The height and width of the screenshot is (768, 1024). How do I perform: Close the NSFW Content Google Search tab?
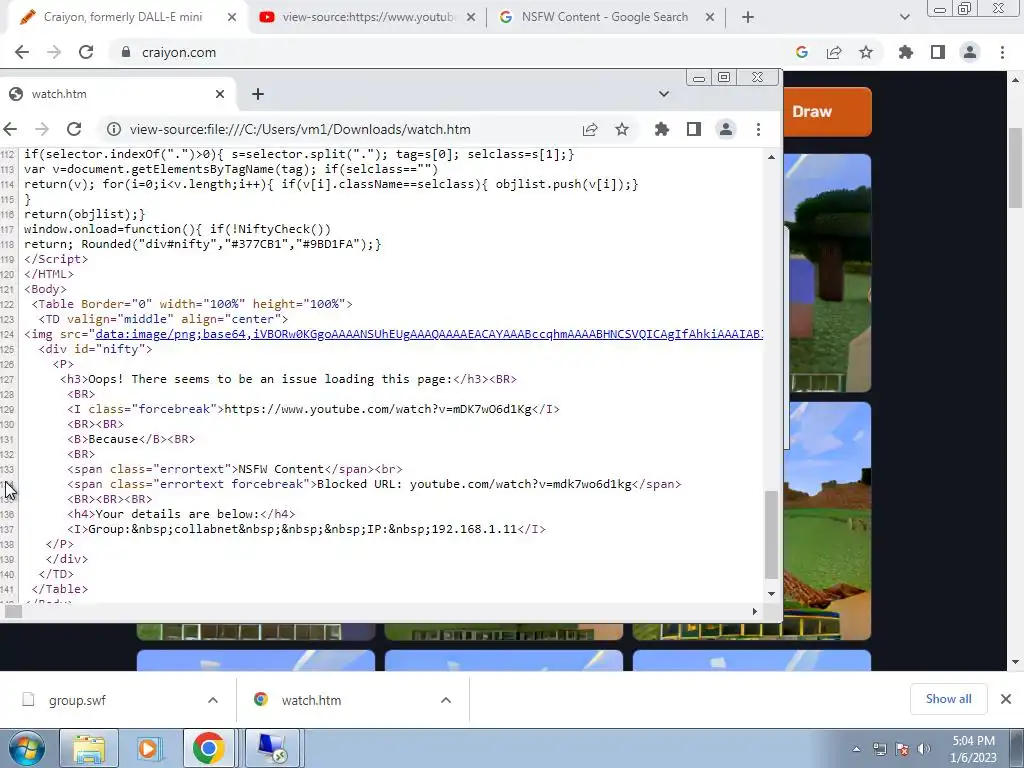pyautogui.click(x=710, y=18)
